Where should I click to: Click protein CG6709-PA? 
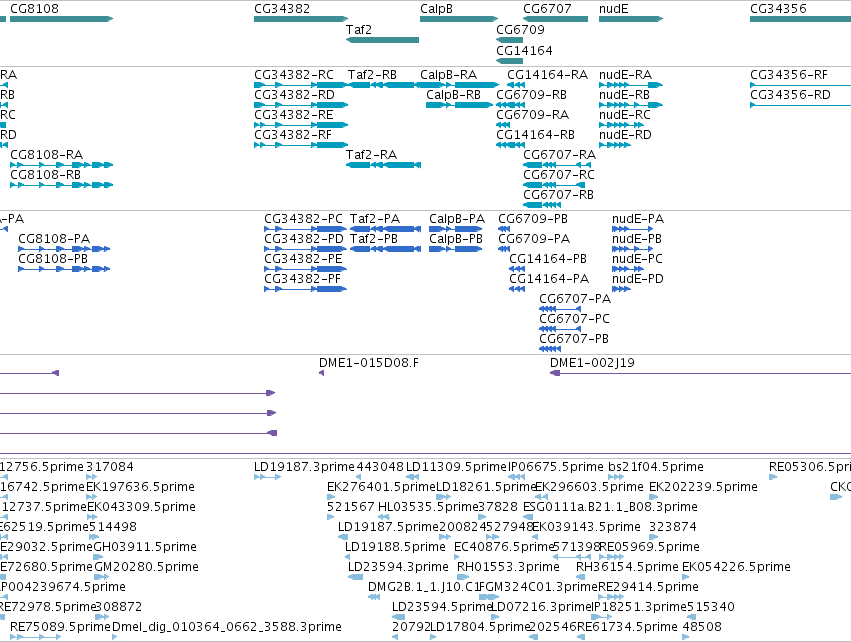534,239
